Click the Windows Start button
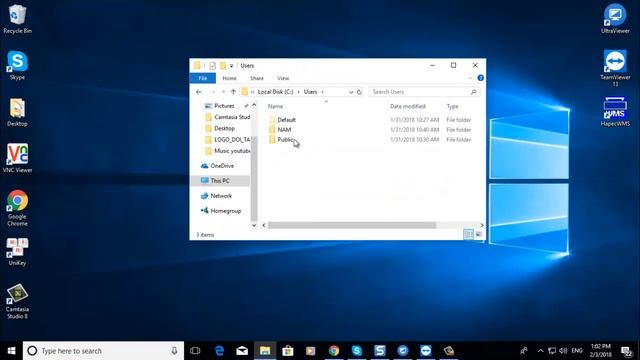The width and height of the screenshot is (640, 360). pyautogui.click(x=11, y=351)
